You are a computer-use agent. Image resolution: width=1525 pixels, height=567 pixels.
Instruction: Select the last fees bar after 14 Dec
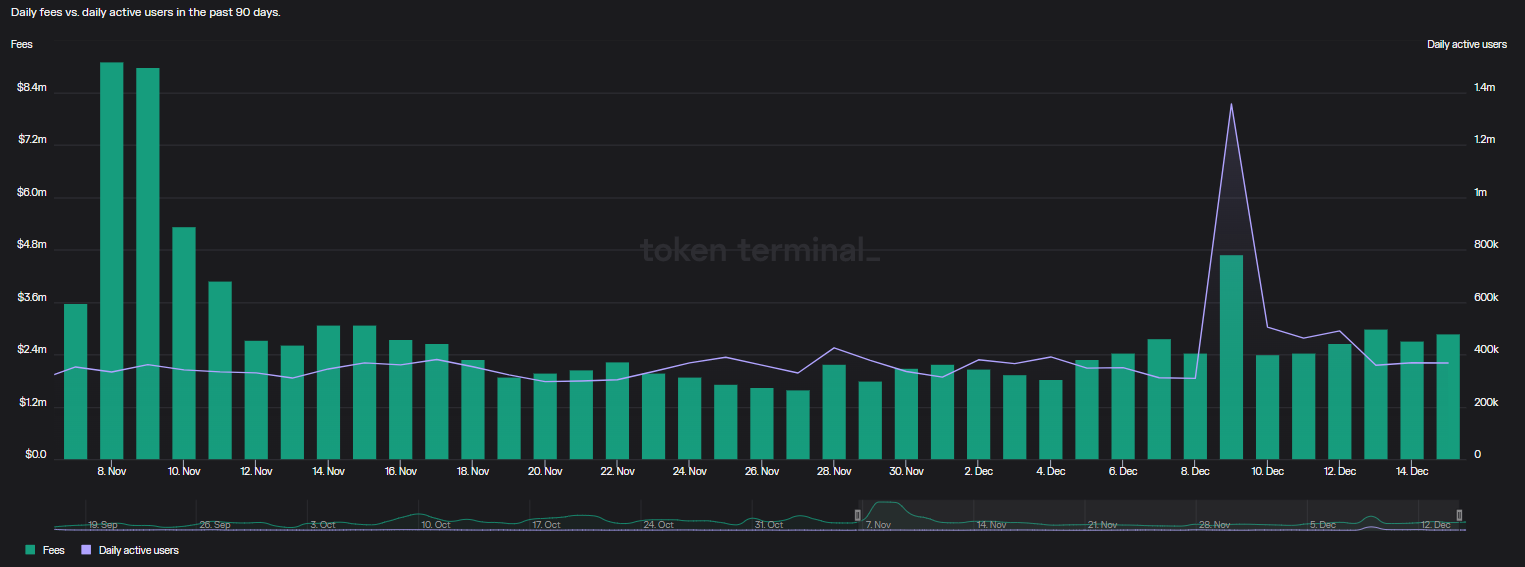[x=1448, y=395]
